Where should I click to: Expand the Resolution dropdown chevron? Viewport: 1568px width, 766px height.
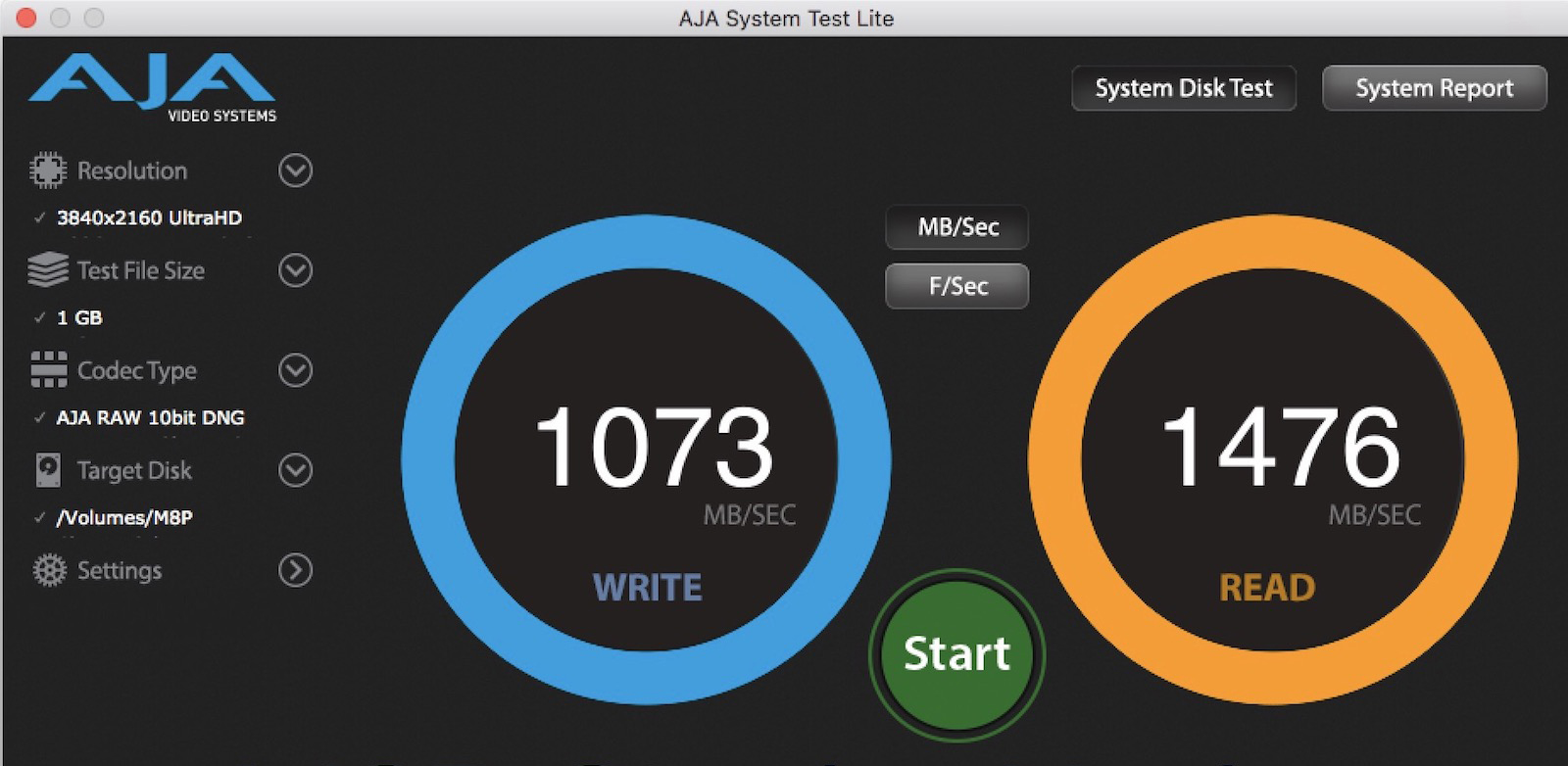tap(295, 170)
